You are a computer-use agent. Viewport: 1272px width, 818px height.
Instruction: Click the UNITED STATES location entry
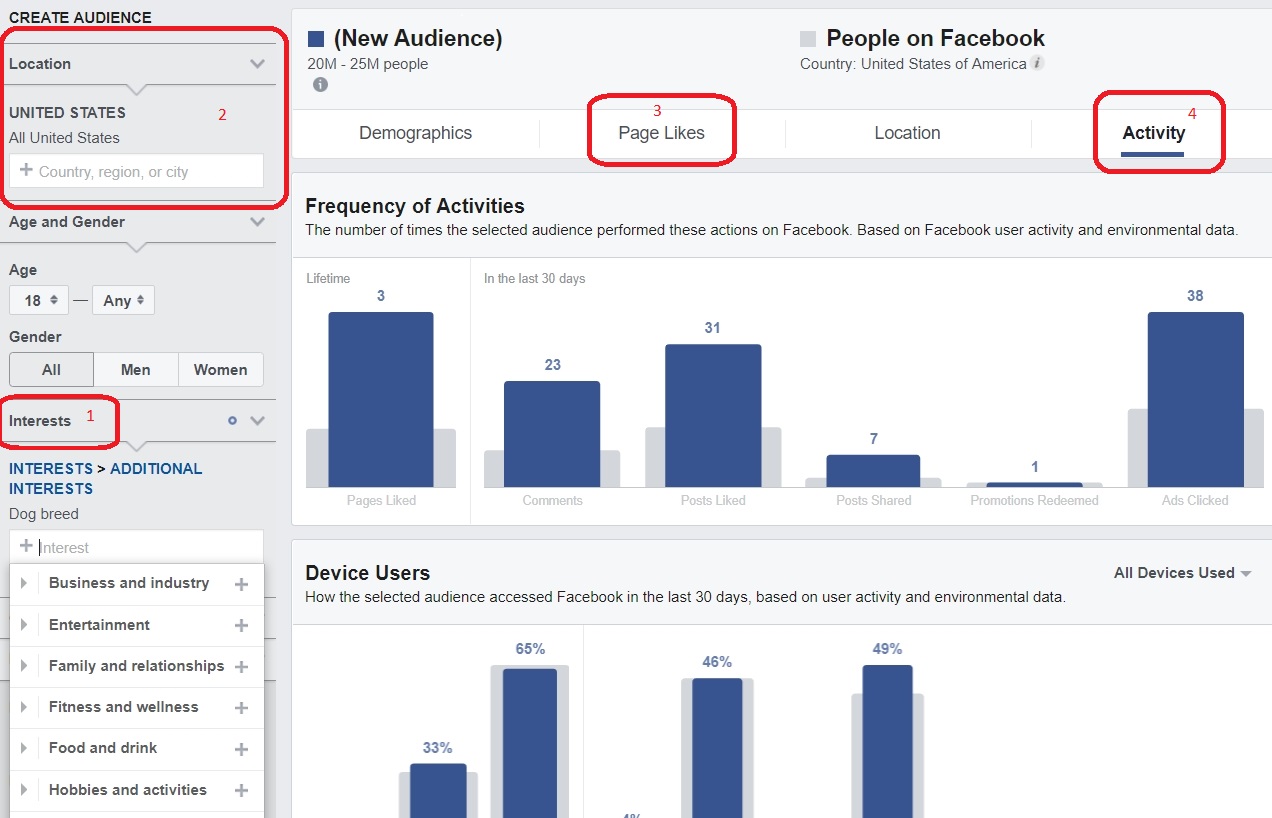tap(68, 113)
